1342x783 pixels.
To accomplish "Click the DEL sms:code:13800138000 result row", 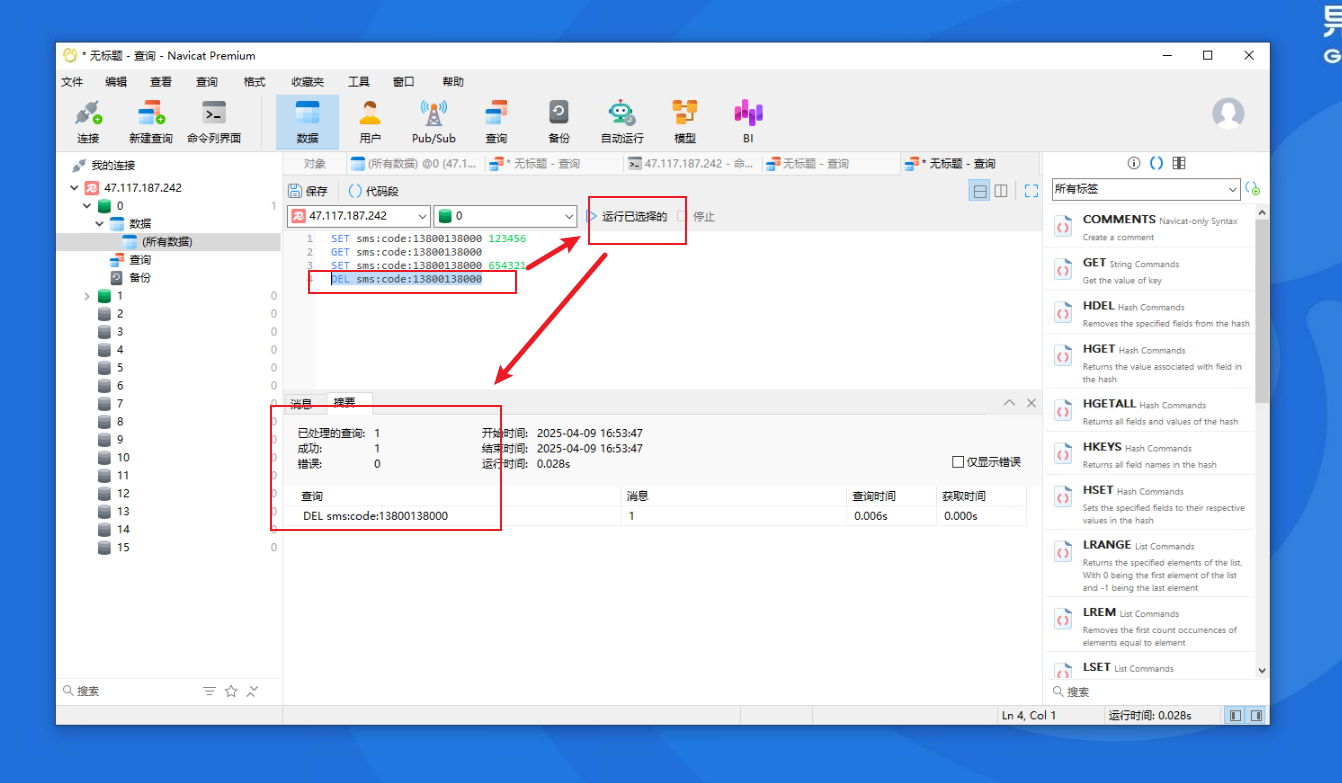I will (655, 516).
